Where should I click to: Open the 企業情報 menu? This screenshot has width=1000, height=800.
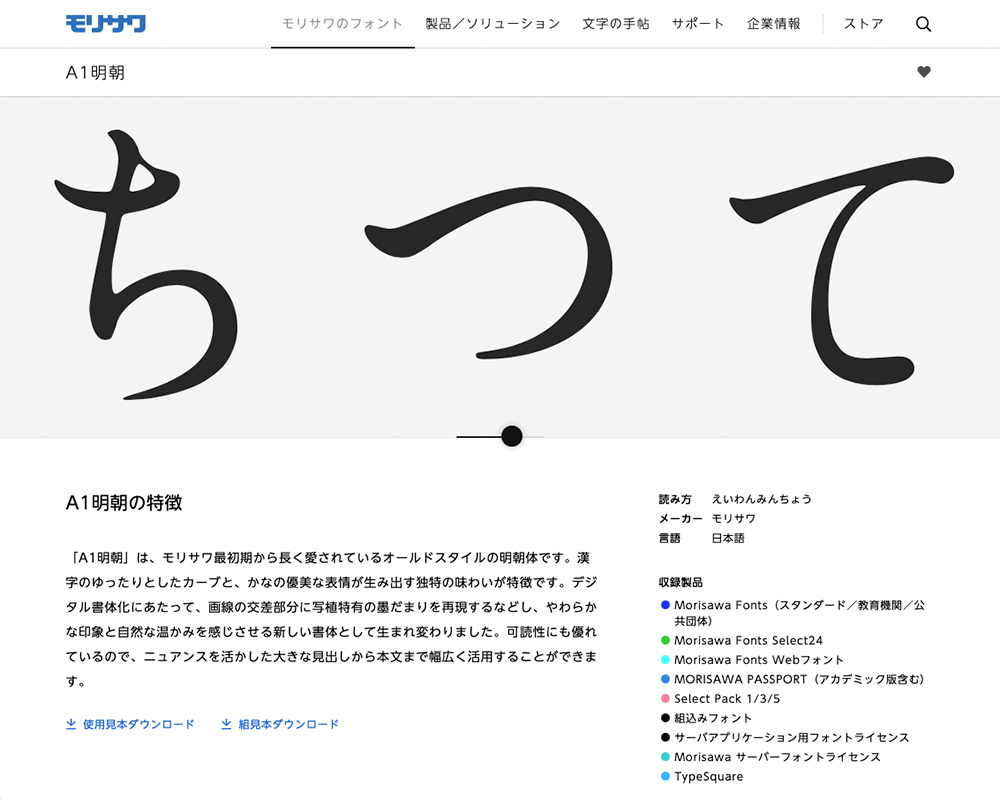774,24
